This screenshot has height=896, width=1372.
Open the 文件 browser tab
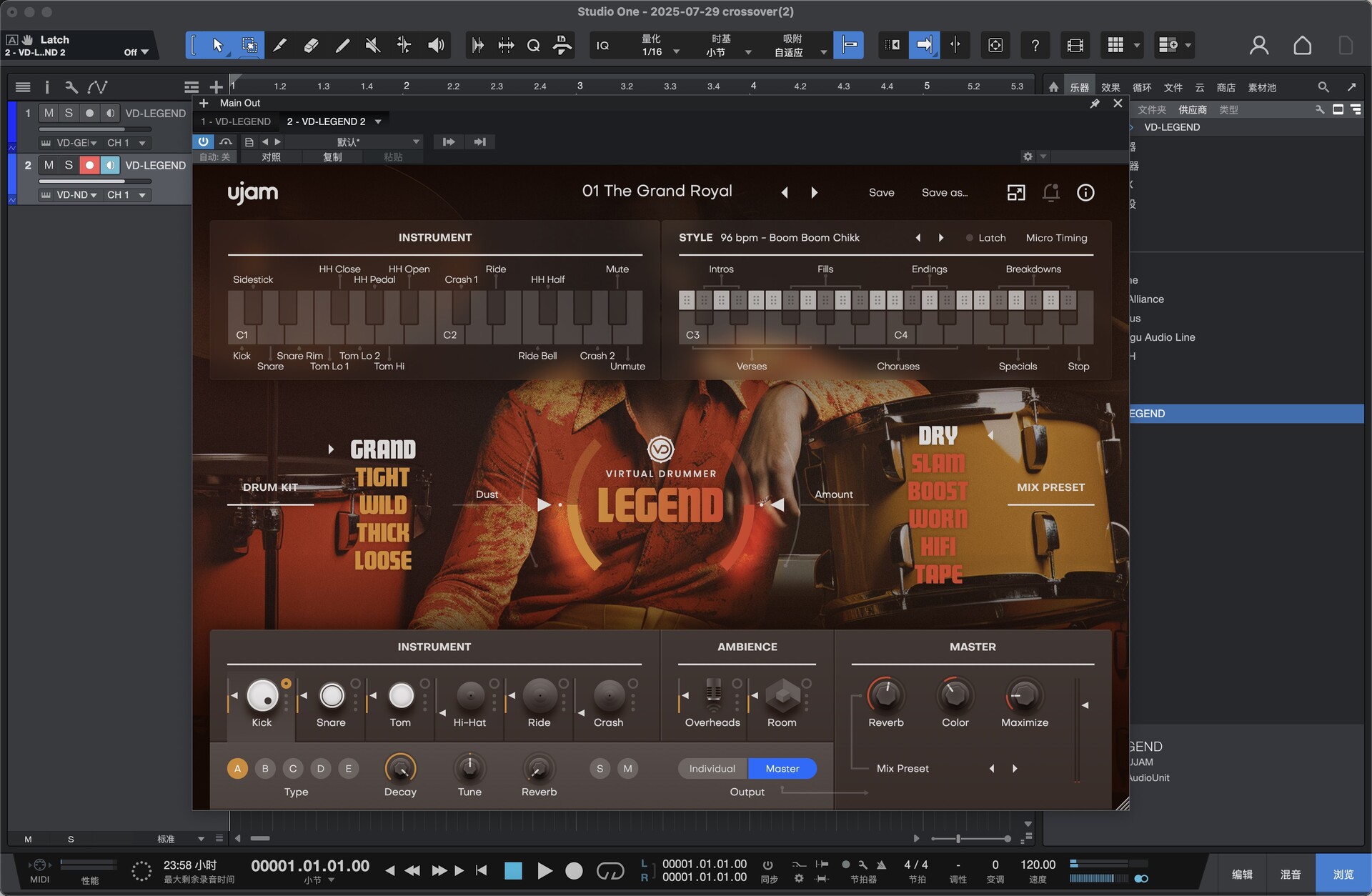point(1173,87)
